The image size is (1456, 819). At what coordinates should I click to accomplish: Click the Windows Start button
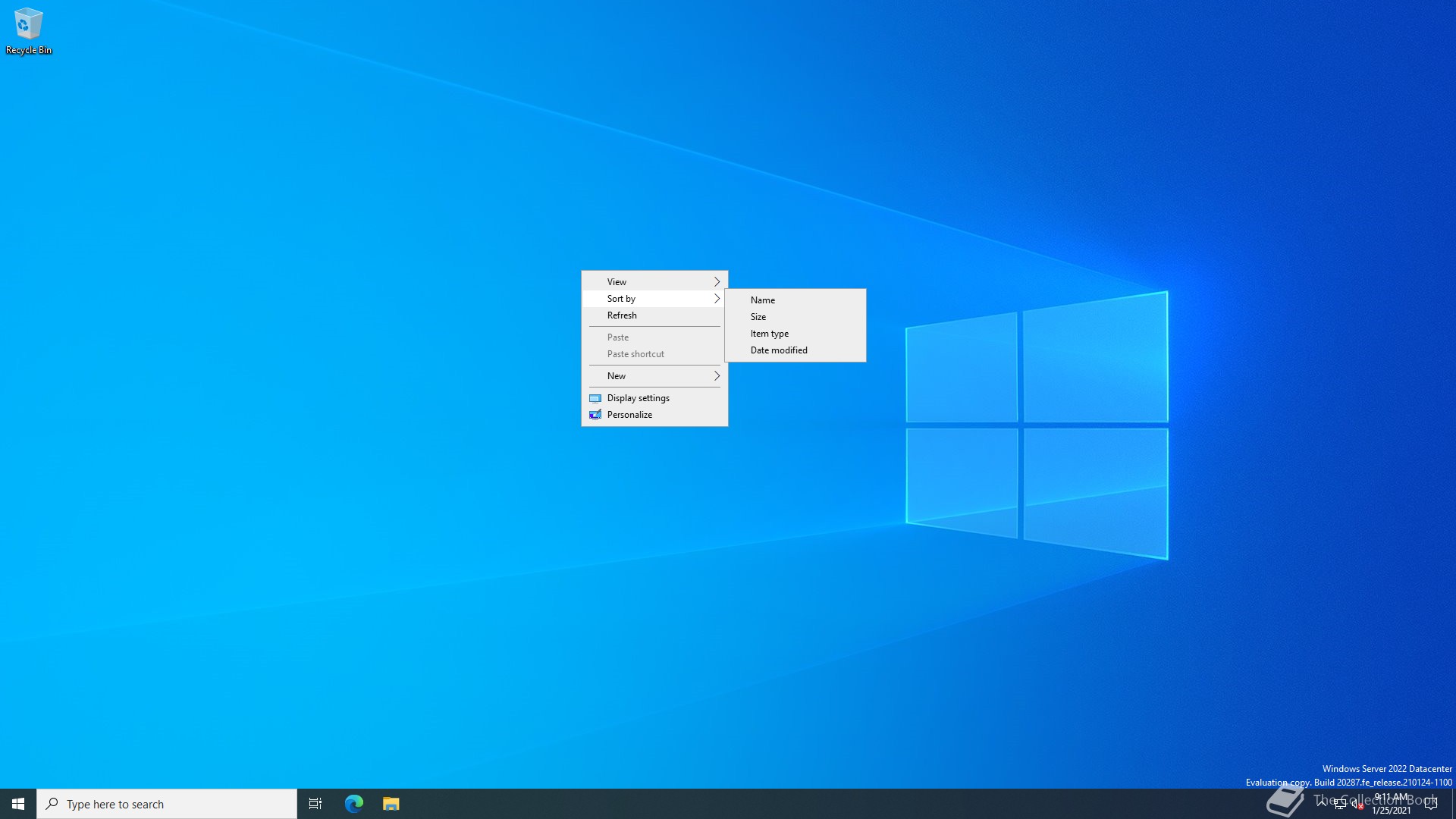tap(18, 804)
